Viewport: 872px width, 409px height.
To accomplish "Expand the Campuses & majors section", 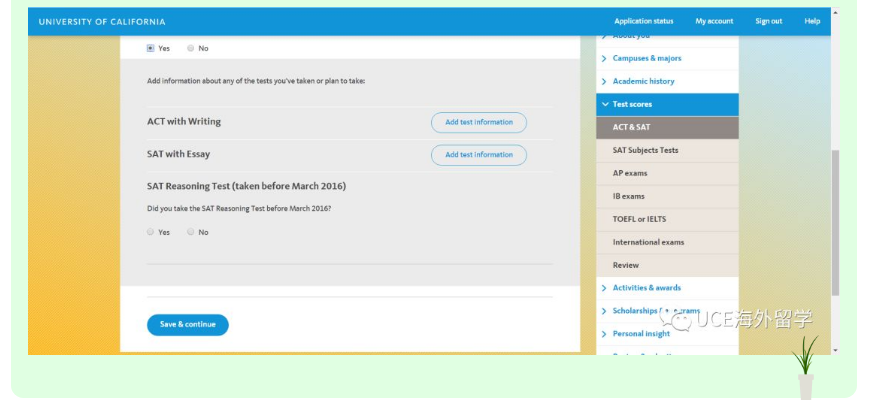I will click(646, 58).
